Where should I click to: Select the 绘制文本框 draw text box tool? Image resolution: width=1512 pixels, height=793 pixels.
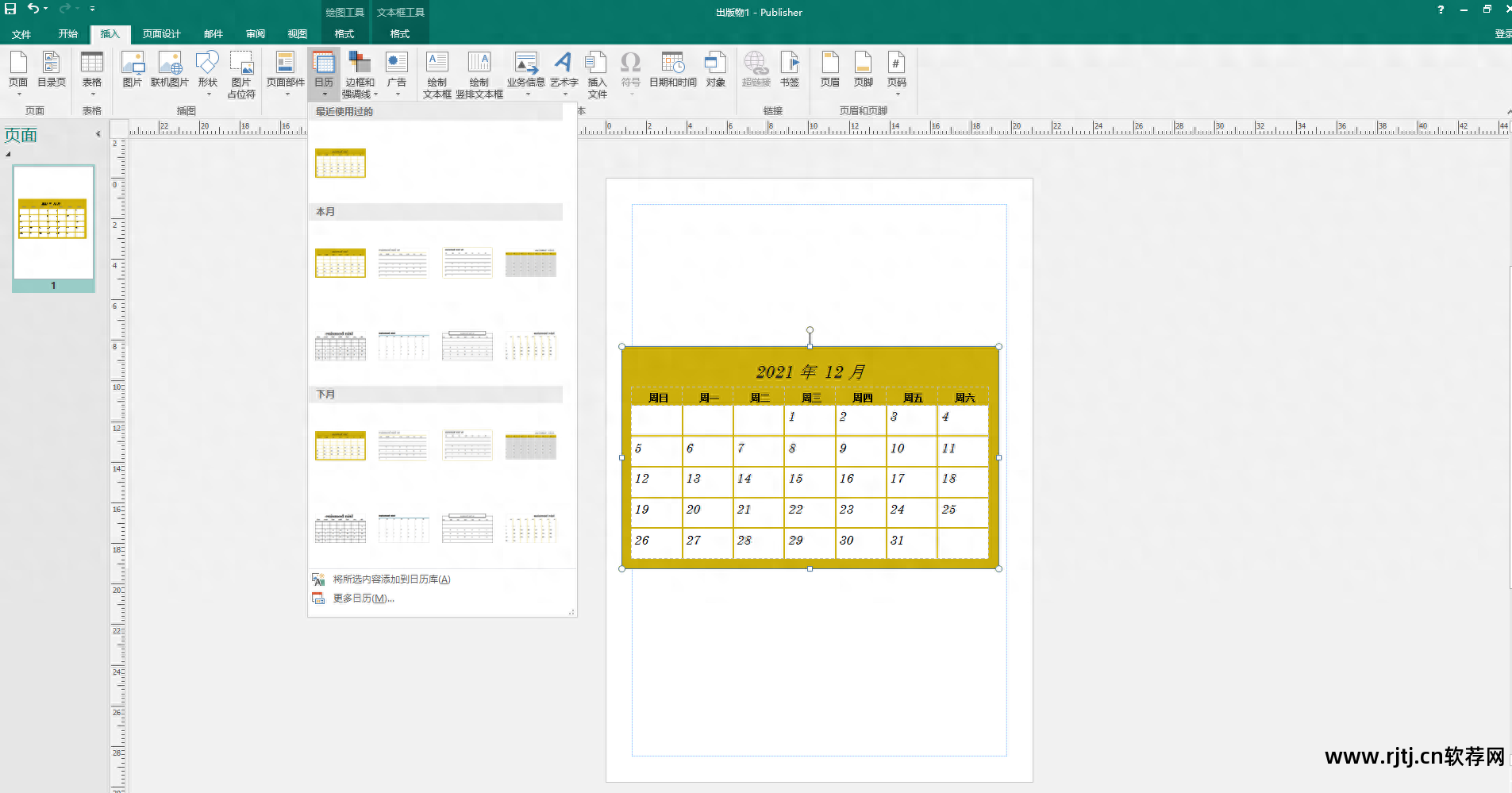point(437,73)
